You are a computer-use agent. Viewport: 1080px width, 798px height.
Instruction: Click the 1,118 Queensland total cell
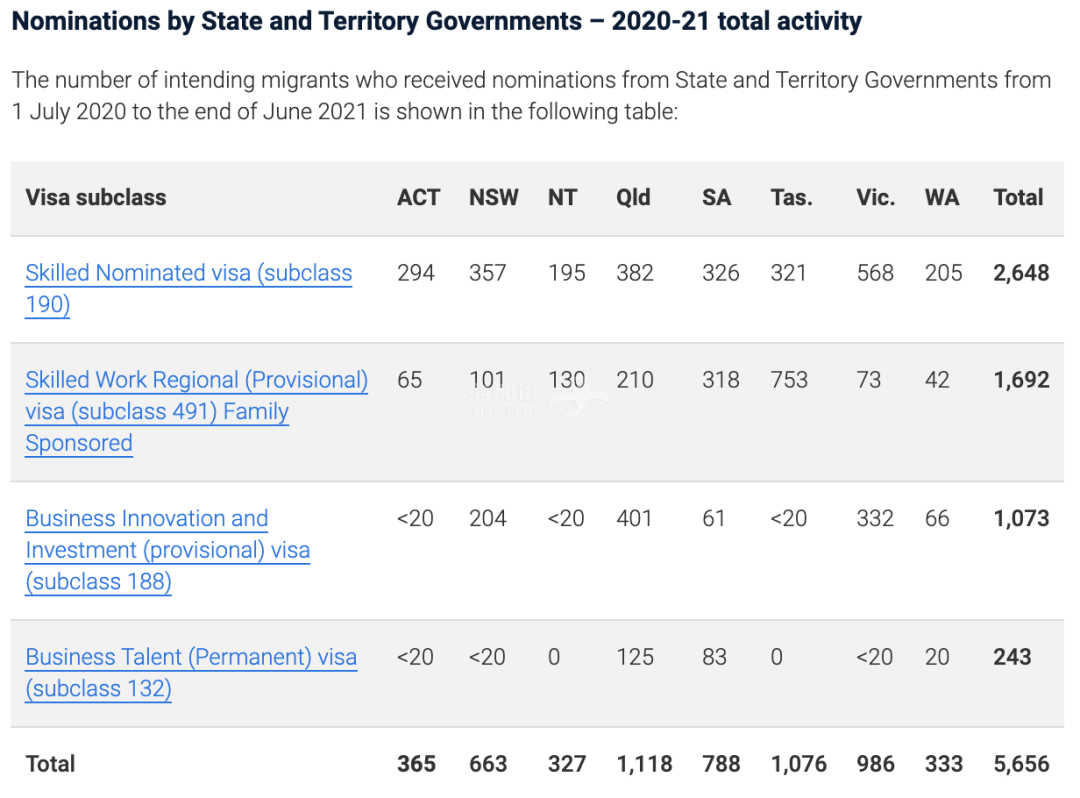tap(644, 765)
